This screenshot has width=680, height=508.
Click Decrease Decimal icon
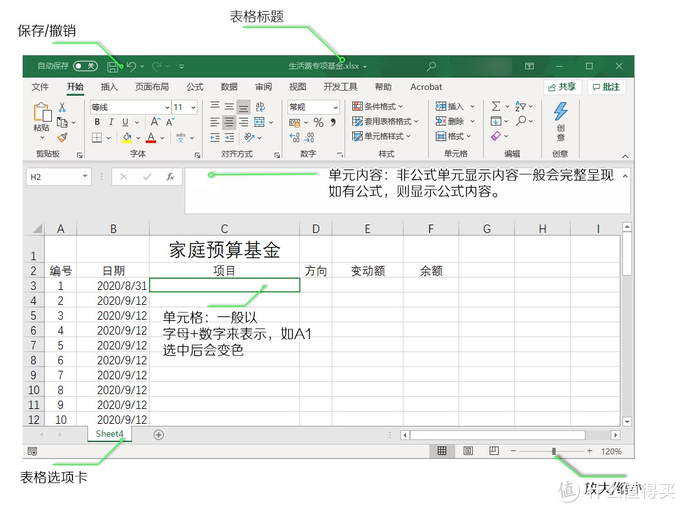pos(309,138)
